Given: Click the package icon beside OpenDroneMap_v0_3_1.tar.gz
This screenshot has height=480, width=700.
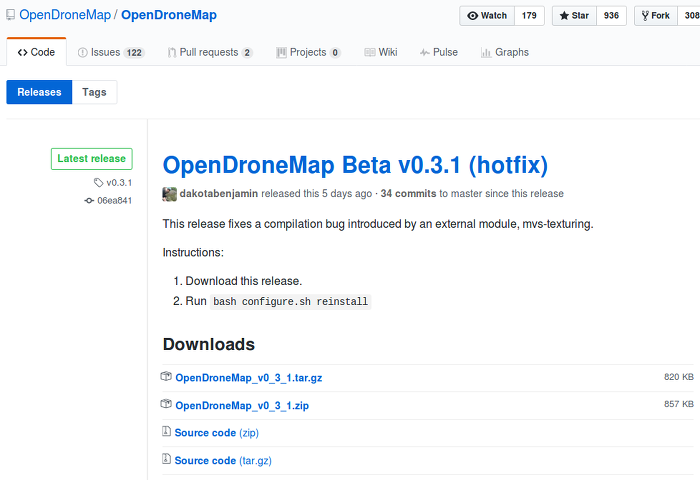Looking at the screenshot, I should point(166,376).
